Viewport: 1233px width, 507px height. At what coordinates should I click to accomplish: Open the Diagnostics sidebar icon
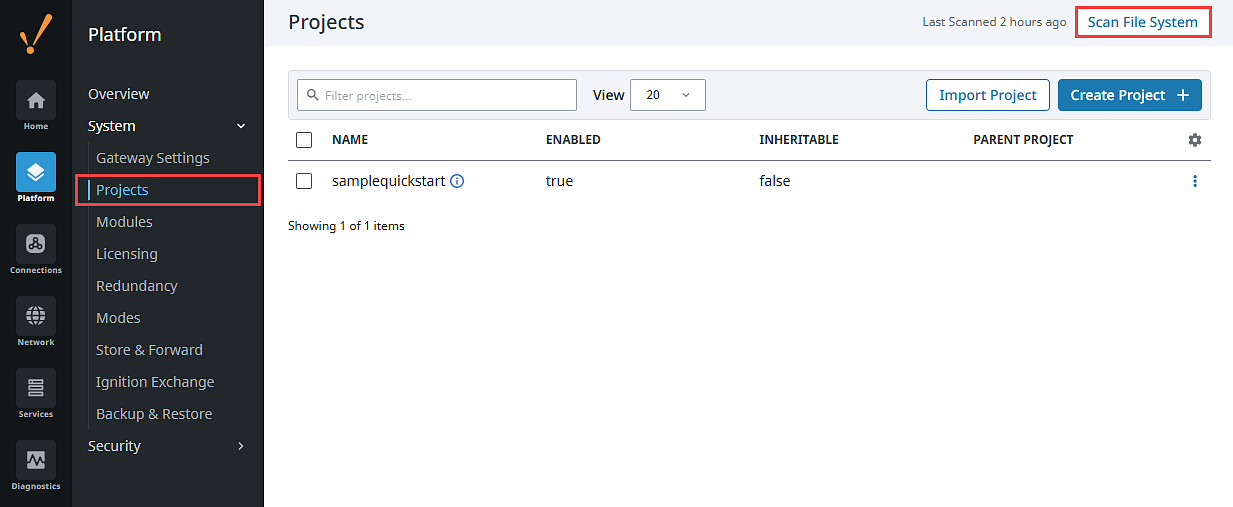(x=36, y=460)
